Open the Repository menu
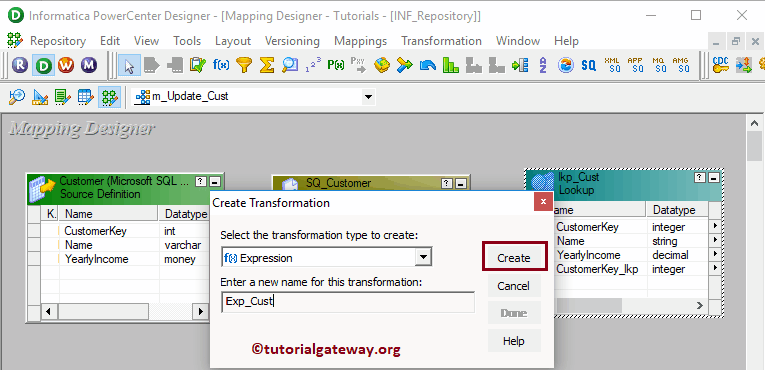The height and width of the screenshot is (370, 765). coord(58,41)
